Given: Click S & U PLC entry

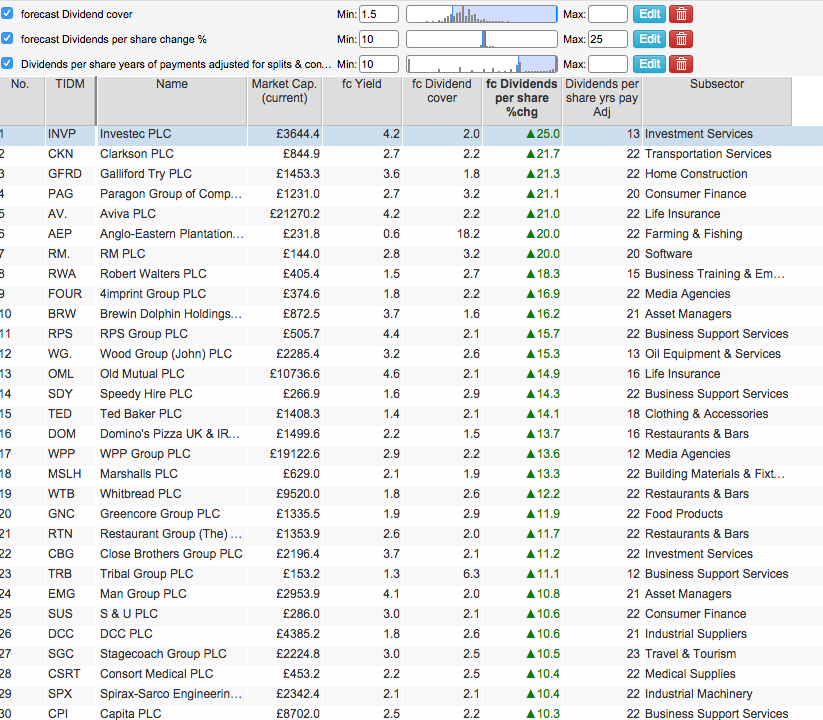Looking at the screenshot, I should (x=129, y=613).
